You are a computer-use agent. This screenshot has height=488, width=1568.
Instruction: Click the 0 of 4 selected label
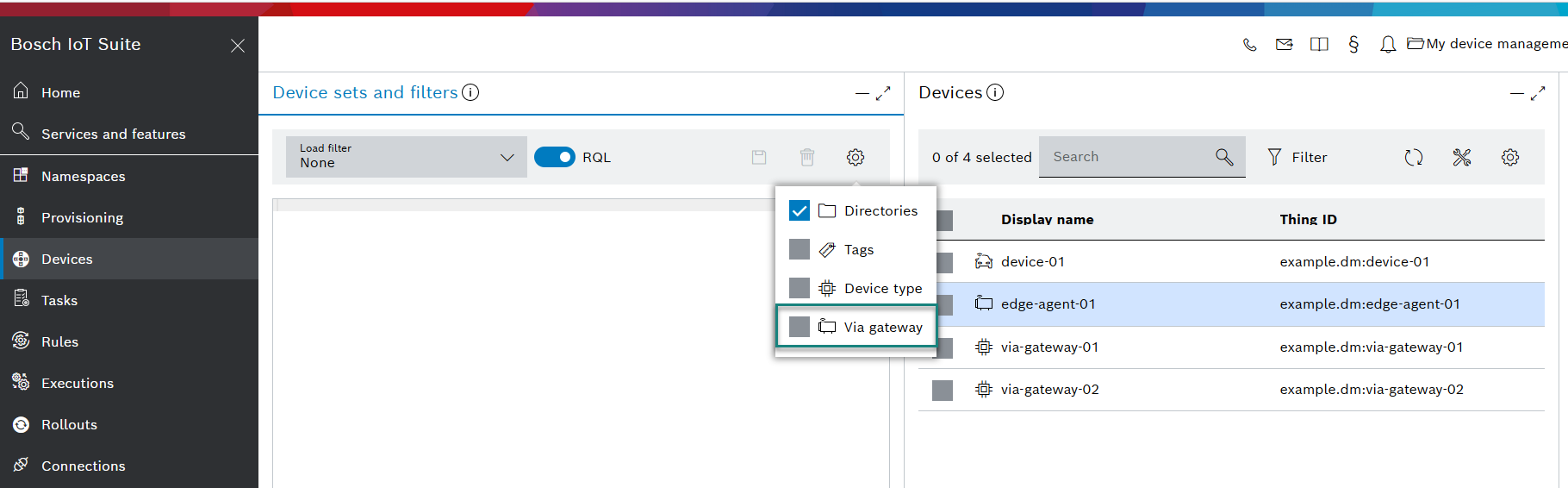[982, 157]
